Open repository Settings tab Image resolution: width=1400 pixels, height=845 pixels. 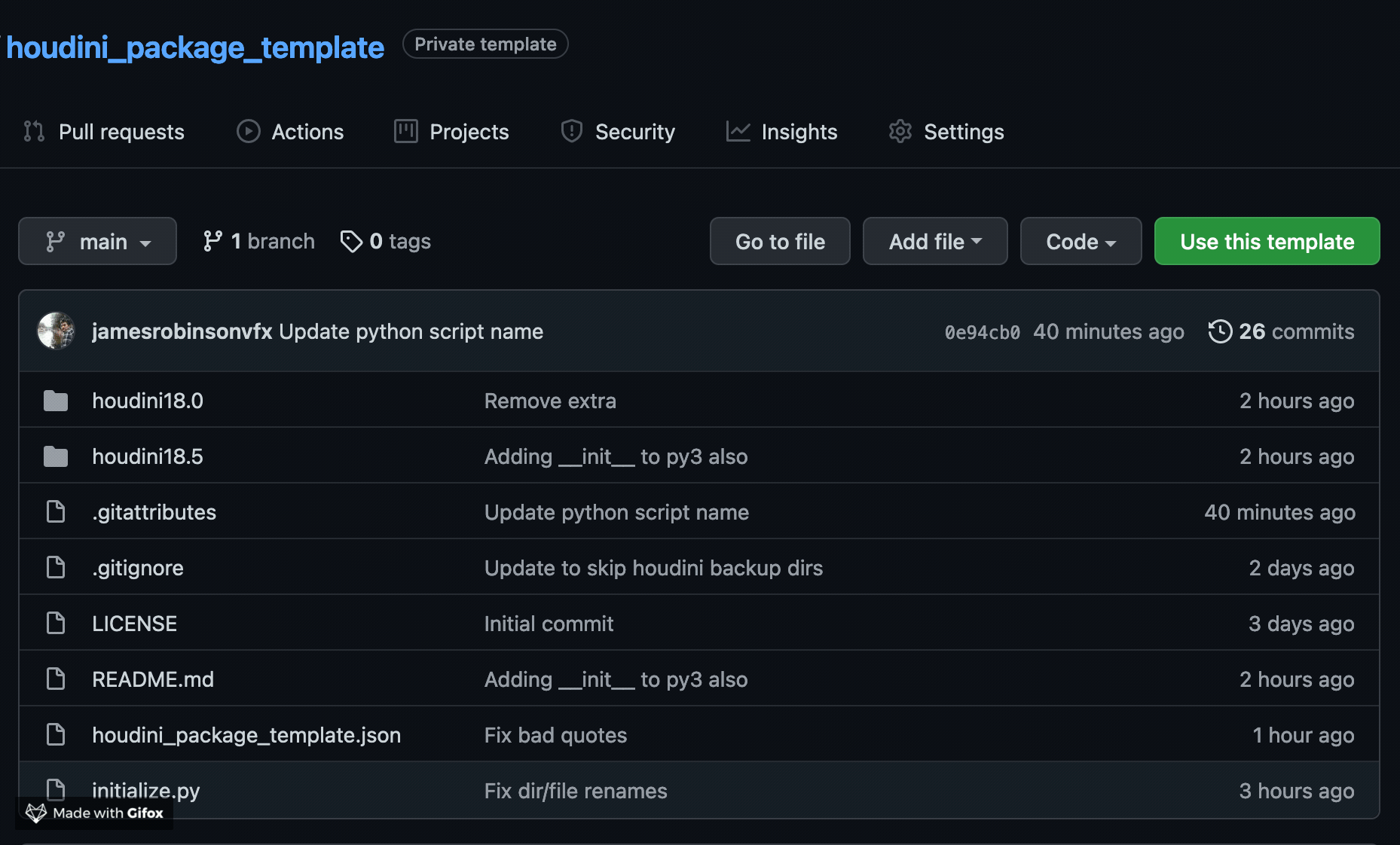pos(946,132)
